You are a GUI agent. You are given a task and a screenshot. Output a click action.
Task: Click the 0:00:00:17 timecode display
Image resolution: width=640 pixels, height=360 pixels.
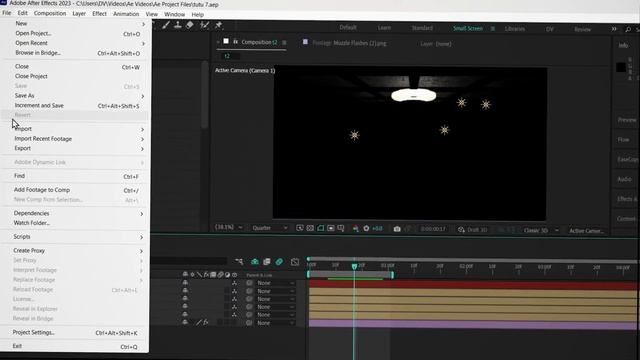[x=433, y=229]
